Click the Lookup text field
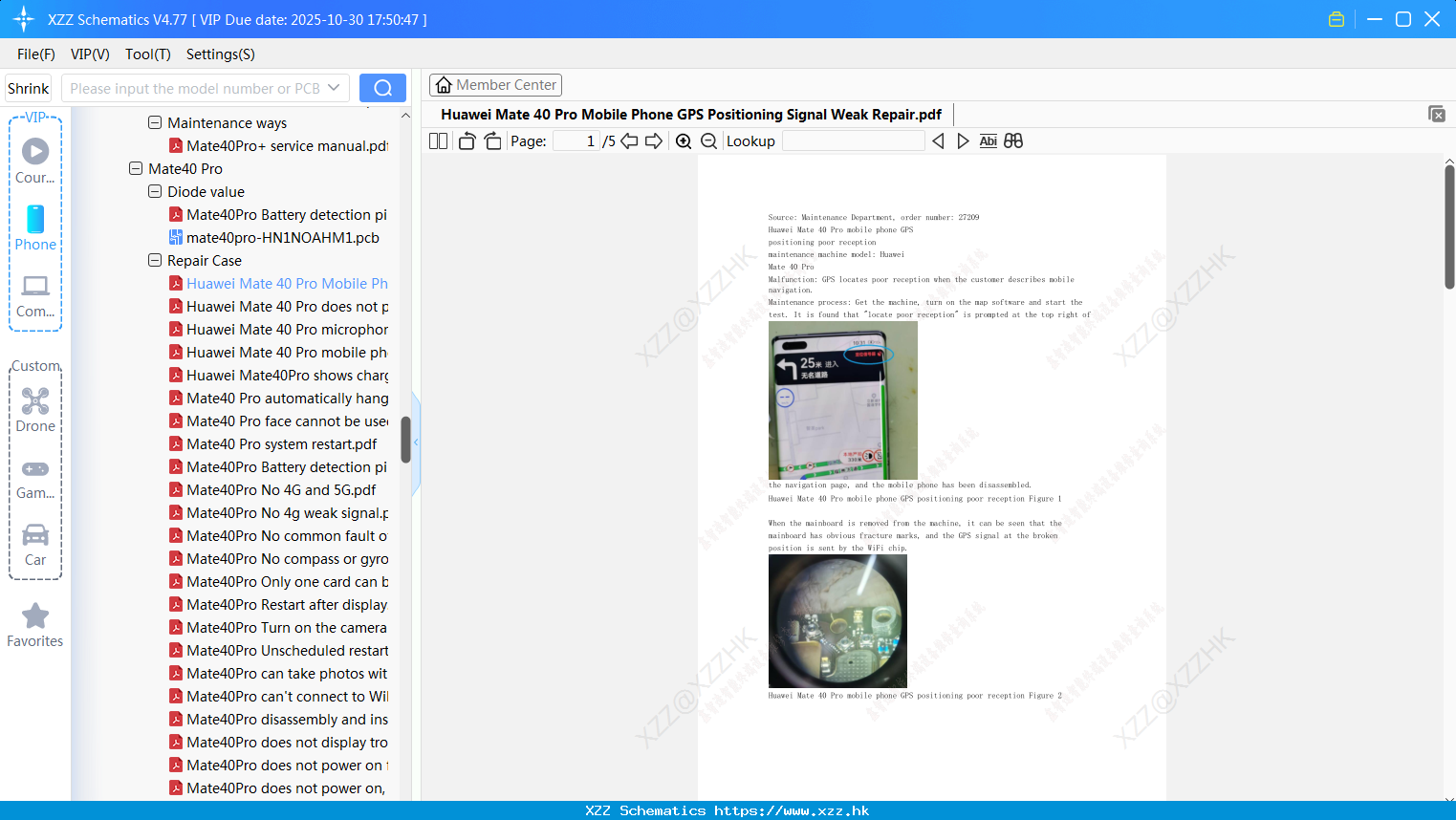The height and width of the screenshot is (820, 1456). [854, 141]
